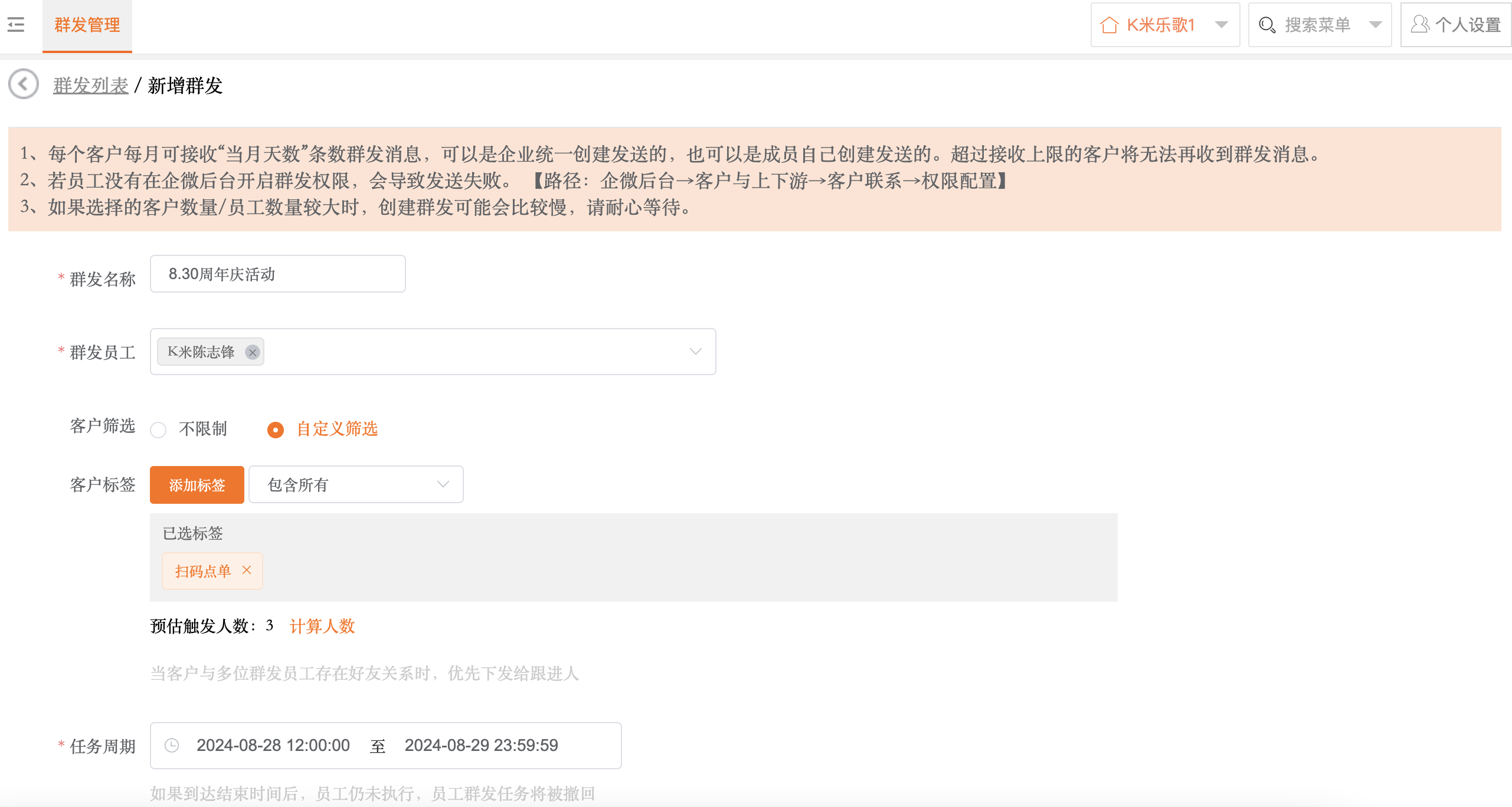Remove the K米陈志锋 employee tag

[x=253, y=352]
